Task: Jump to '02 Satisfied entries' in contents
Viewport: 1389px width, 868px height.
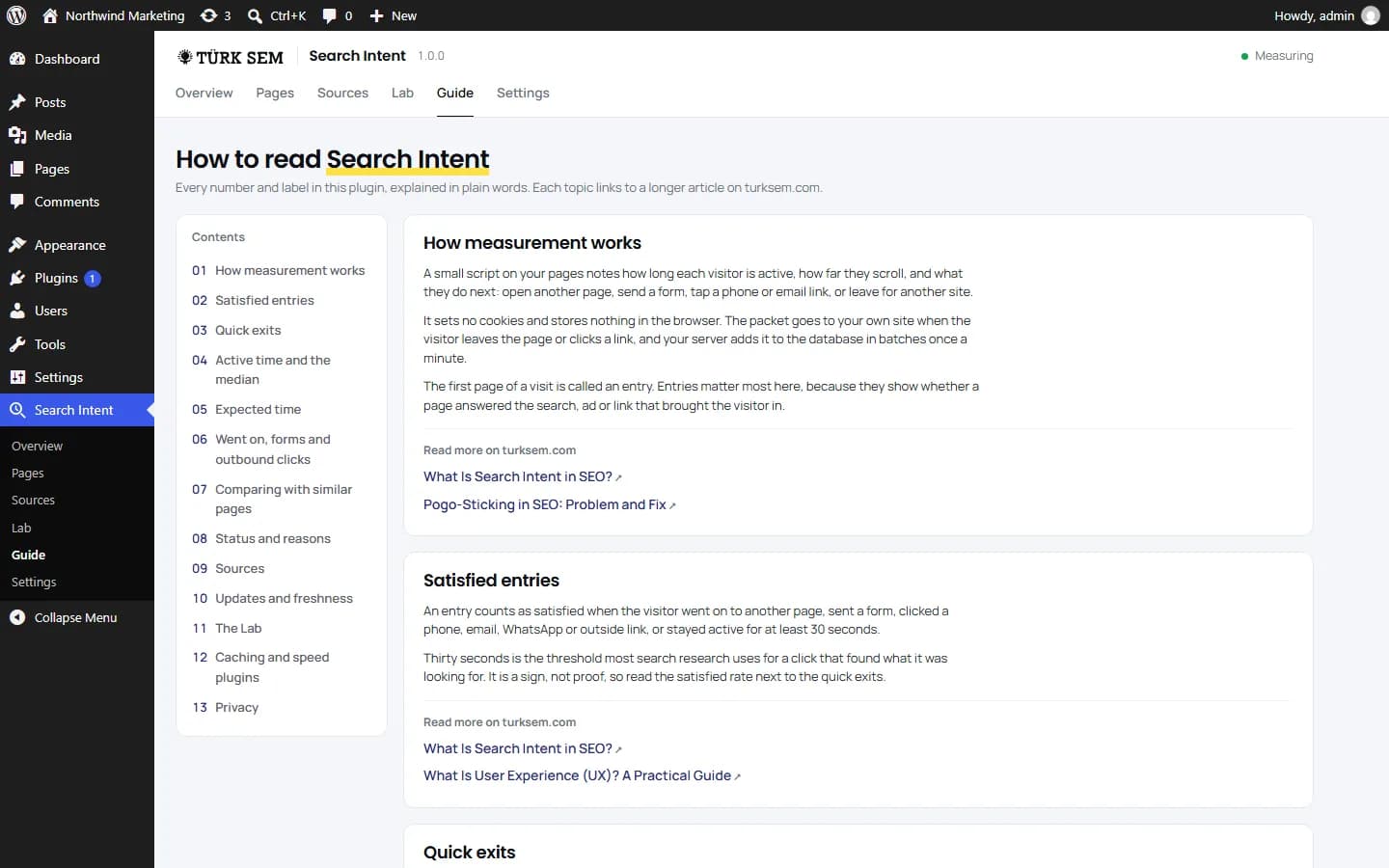Action: coord(253,300)
